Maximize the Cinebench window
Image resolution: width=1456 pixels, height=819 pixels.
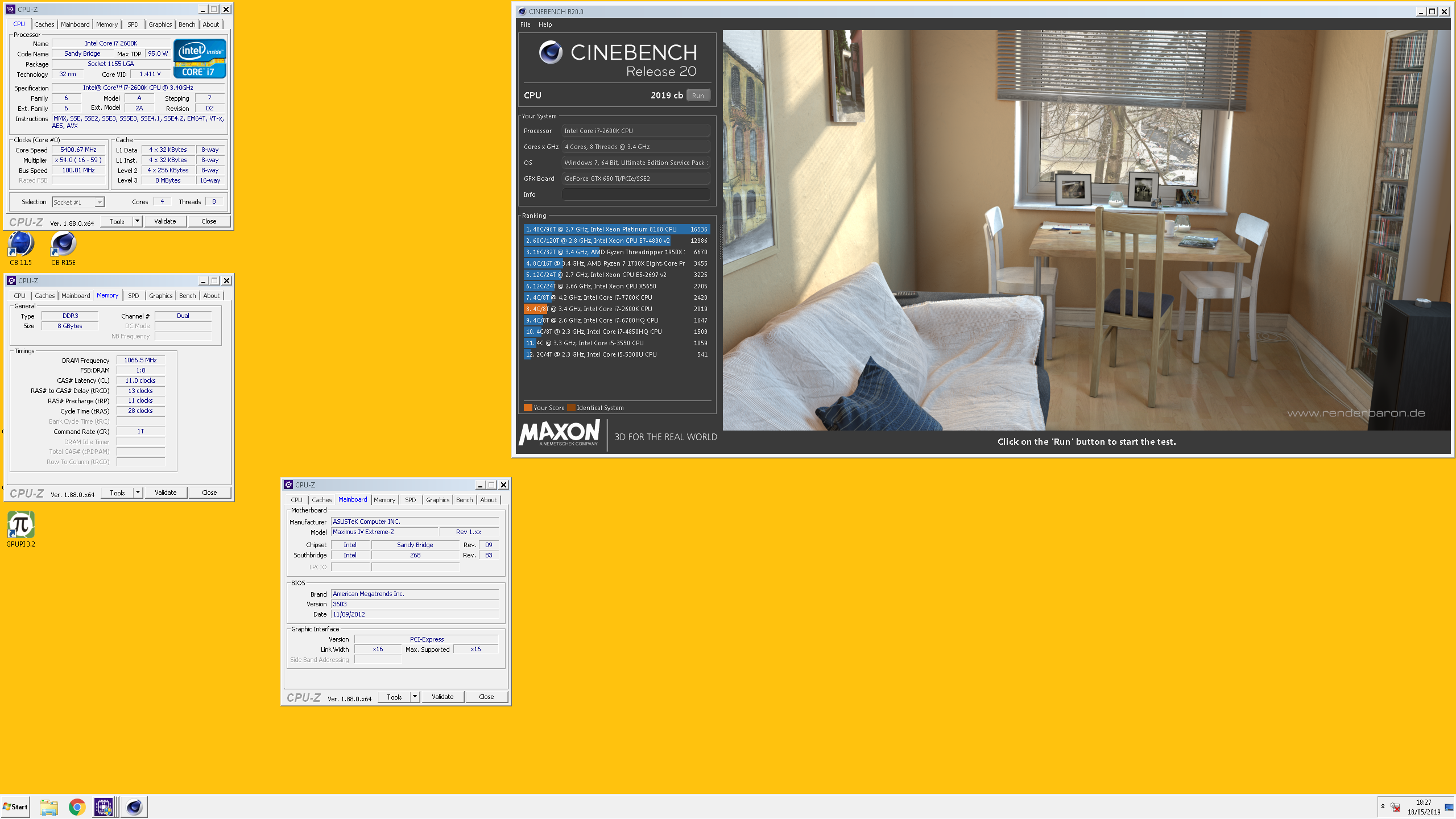pyautogui.click(x=1432, y=11)
